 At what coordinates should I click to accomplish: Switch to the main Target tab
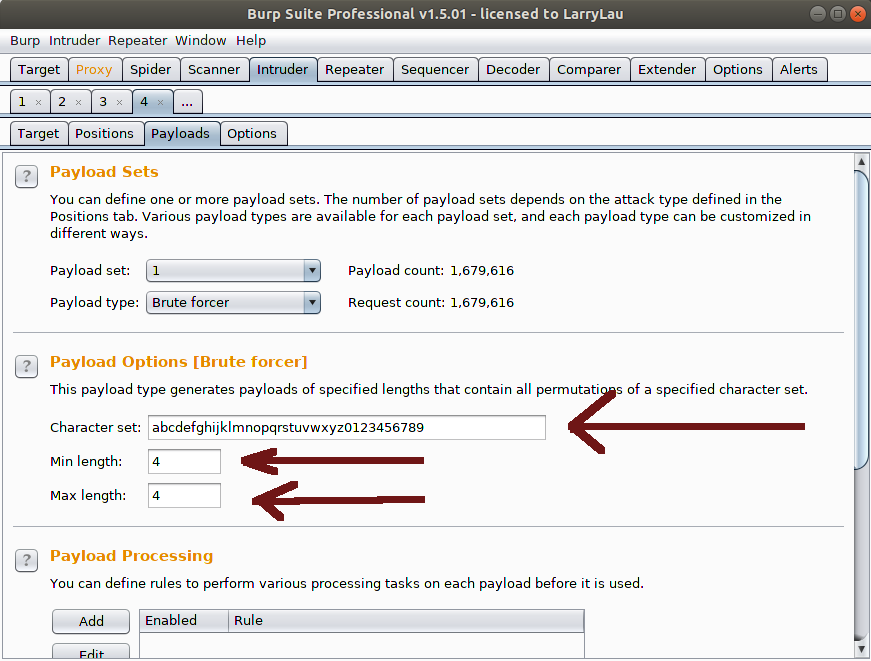(x=39, y=70)
